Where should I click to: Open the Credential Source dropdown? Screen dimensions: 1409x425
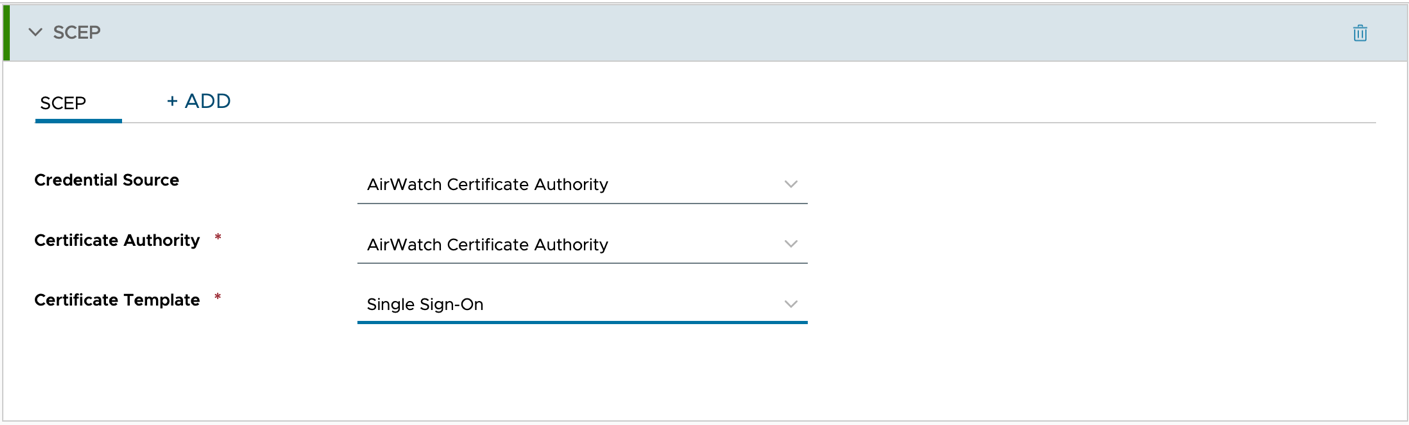tap(581, 184)
